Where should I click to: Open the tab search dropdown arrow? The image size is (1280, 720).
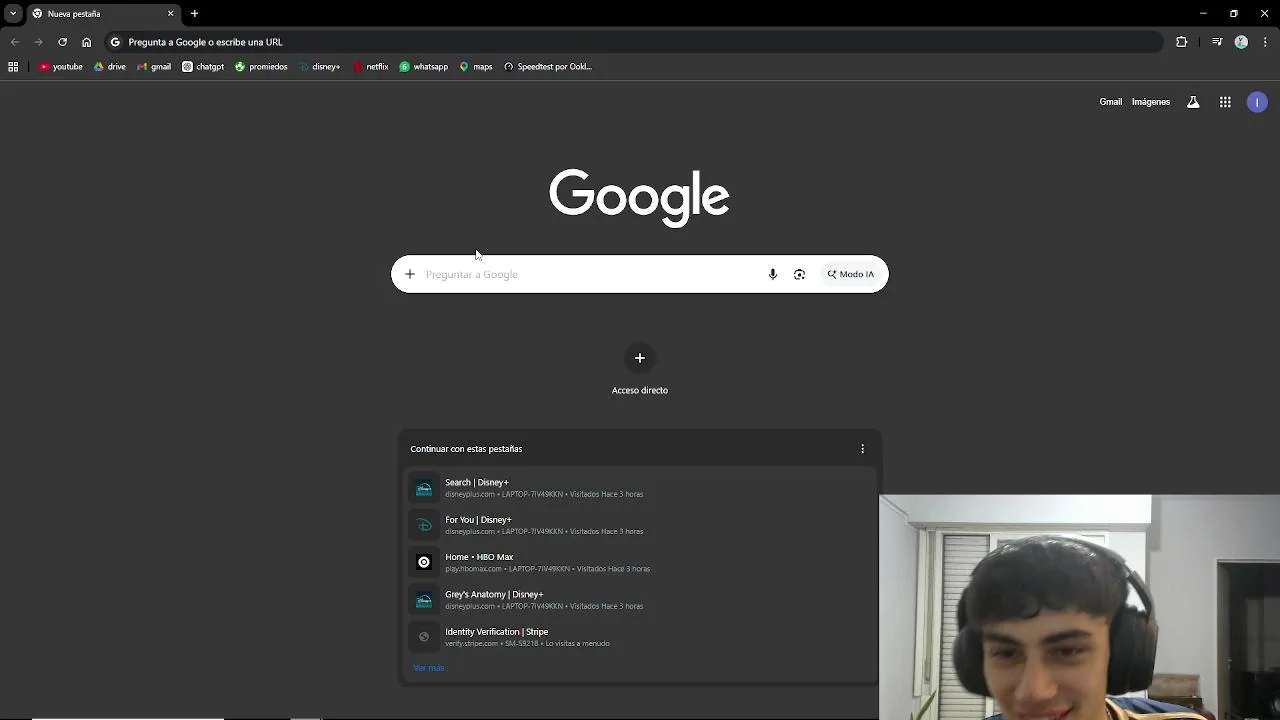pyautogui.click(x=13, y=14)
